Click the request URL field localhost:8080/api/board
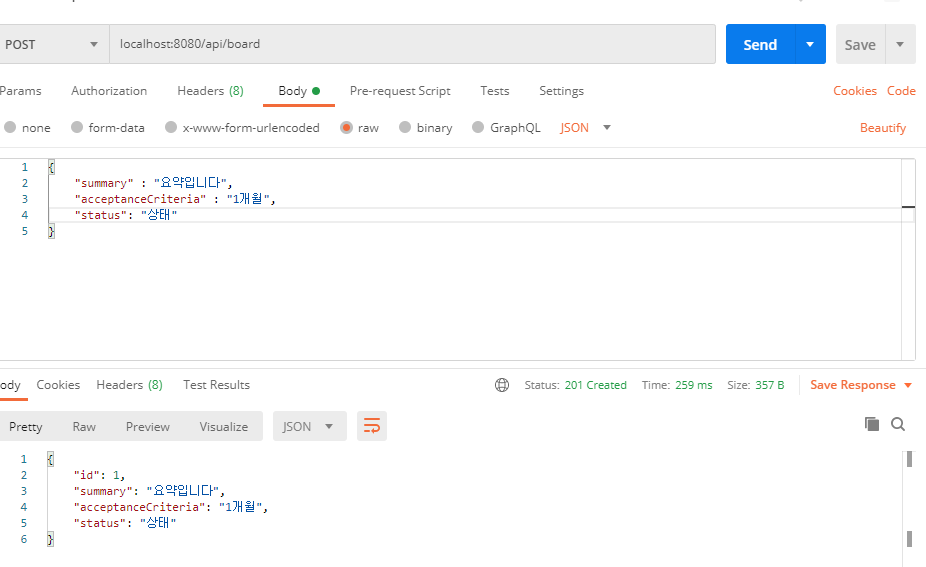Image resolution: width=926 pixels, height=567 pixels. [412, 44]
